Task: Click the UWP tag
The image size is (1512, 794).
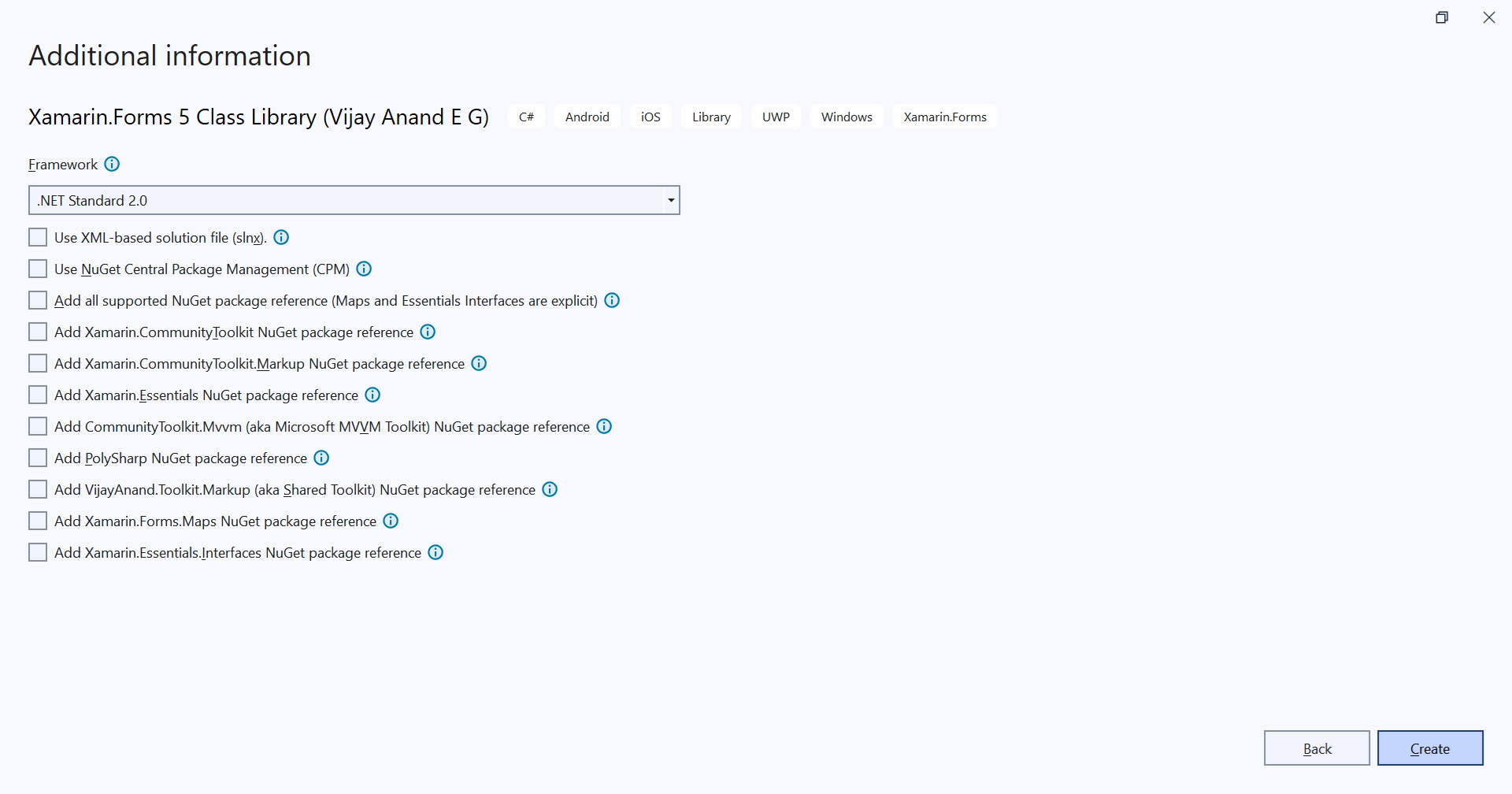Action: pos(776,117)
